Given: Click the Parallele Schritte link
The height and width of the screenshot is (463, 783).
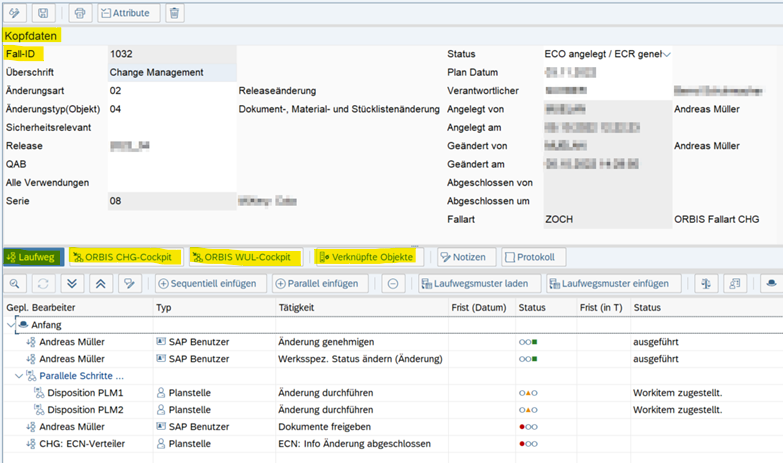Looking at the screenshot, I should click(x=81, y=376).
